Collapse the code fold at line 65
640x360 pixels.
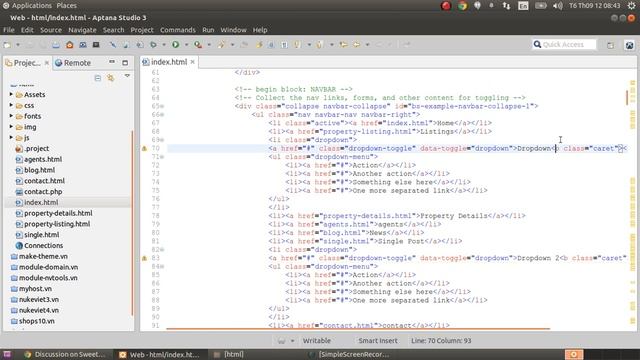pyautogui.click(x=162, y=106)
